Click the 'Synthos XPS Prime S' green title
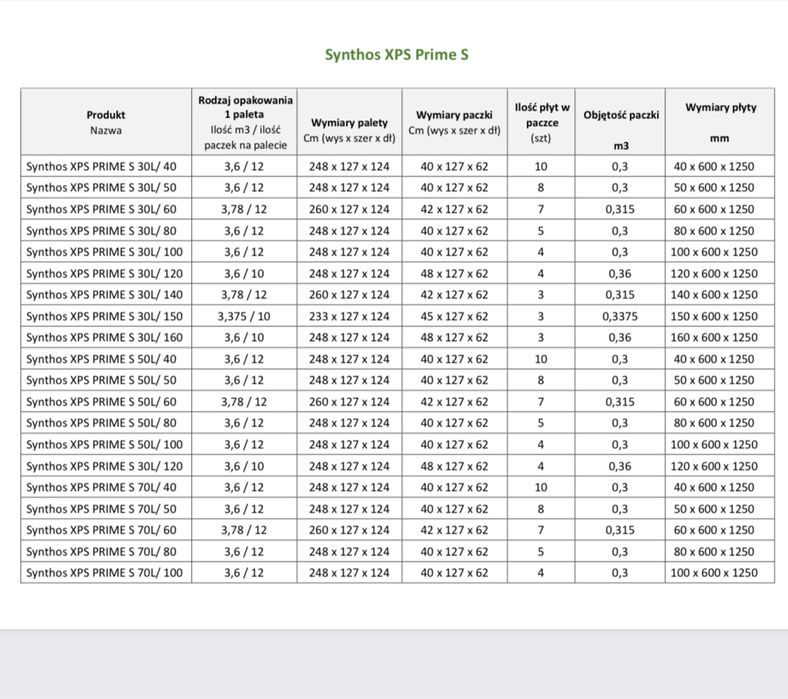The image size is (788, 699). [x=397, y=54]
